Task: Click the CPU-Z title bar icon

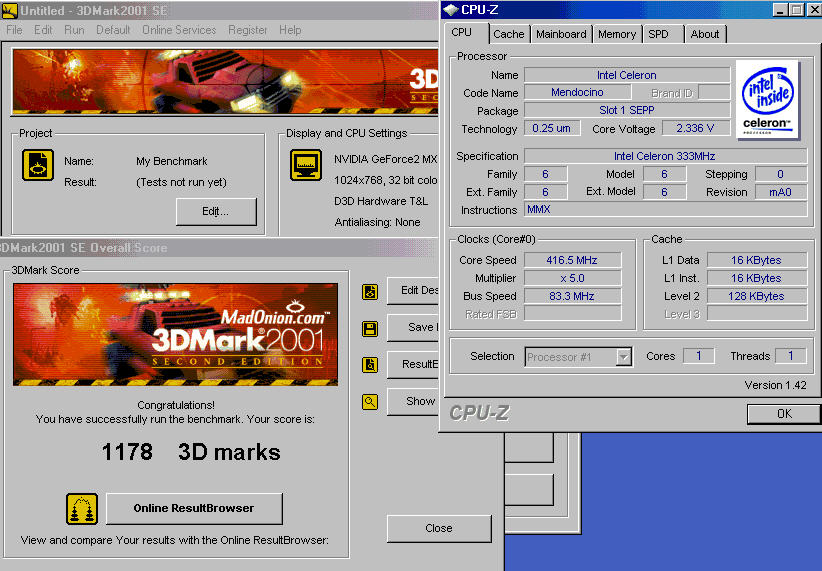Action: (450, 10)
